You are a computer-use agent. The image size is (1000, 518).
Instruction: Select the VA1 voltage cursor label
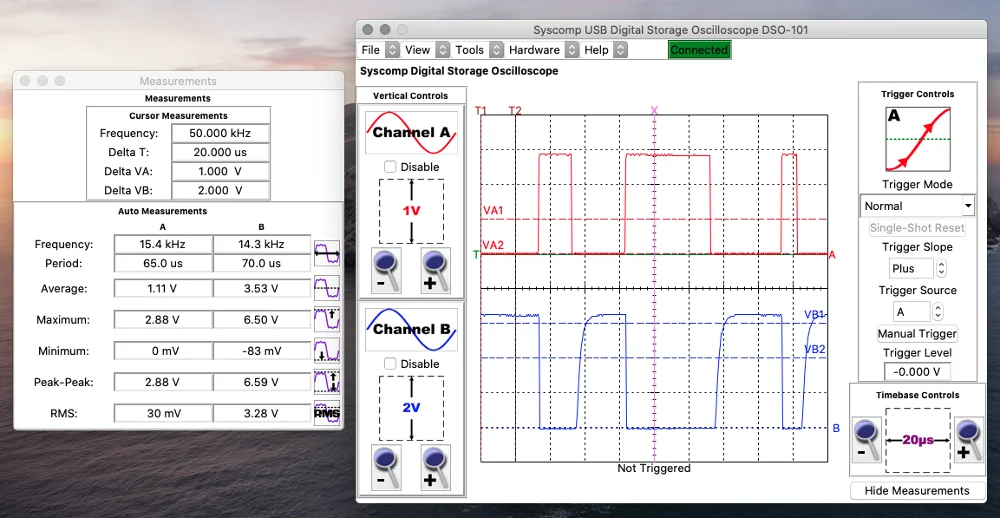point(494,210)
